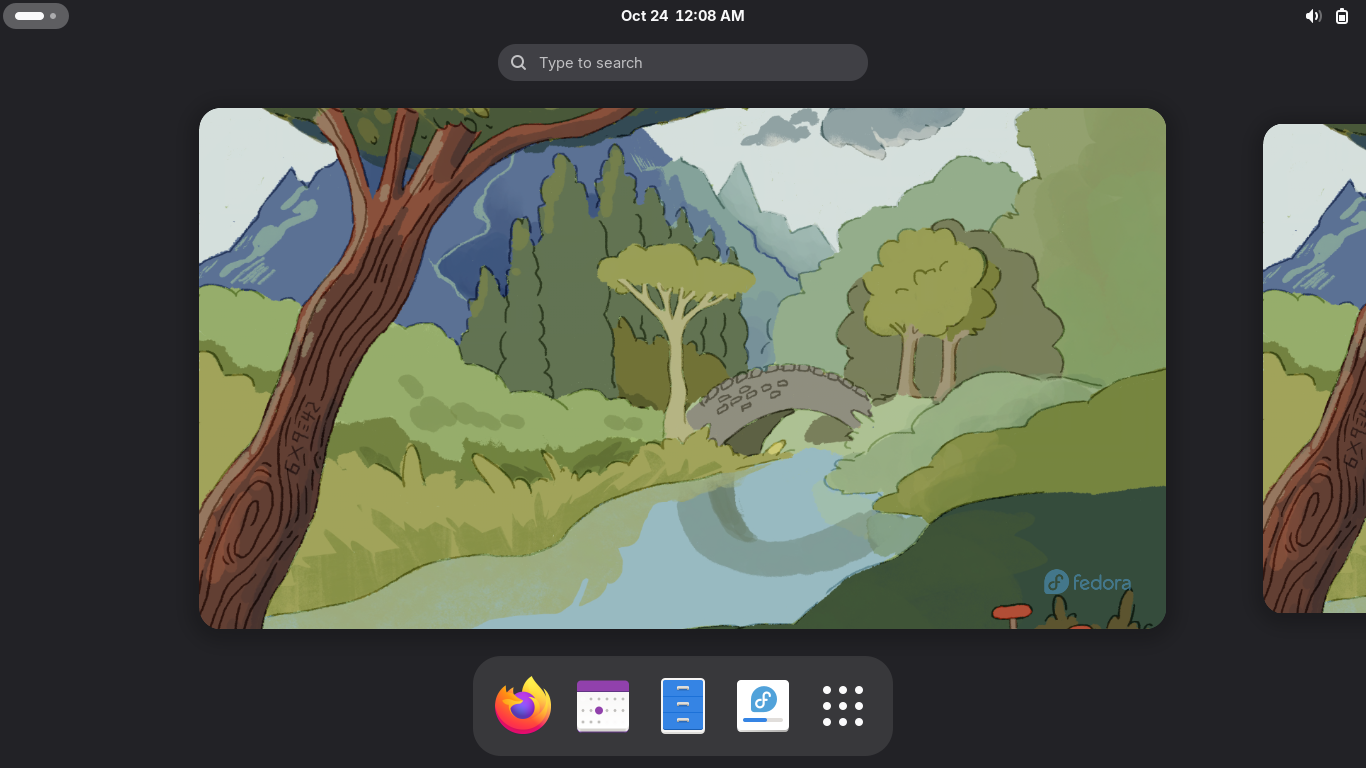Click the volume speaker icon in the top bar
The width and height of the screenshot is (1366, 768).
[1313, 16]
